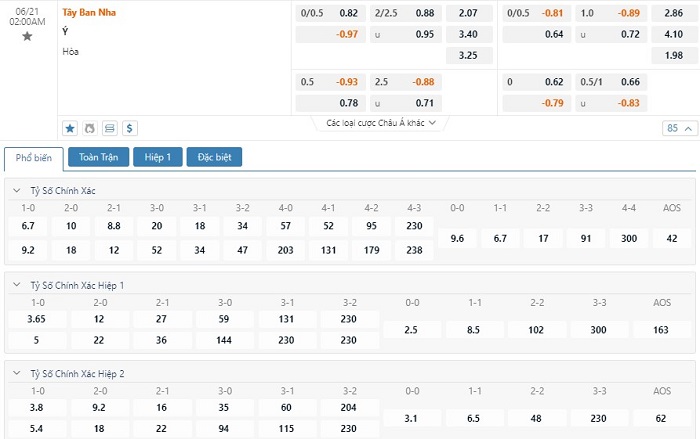The width and height of the screenshot is (700, 439).
Task: Click the bag icon next to blue star
Action: point(90,128)
